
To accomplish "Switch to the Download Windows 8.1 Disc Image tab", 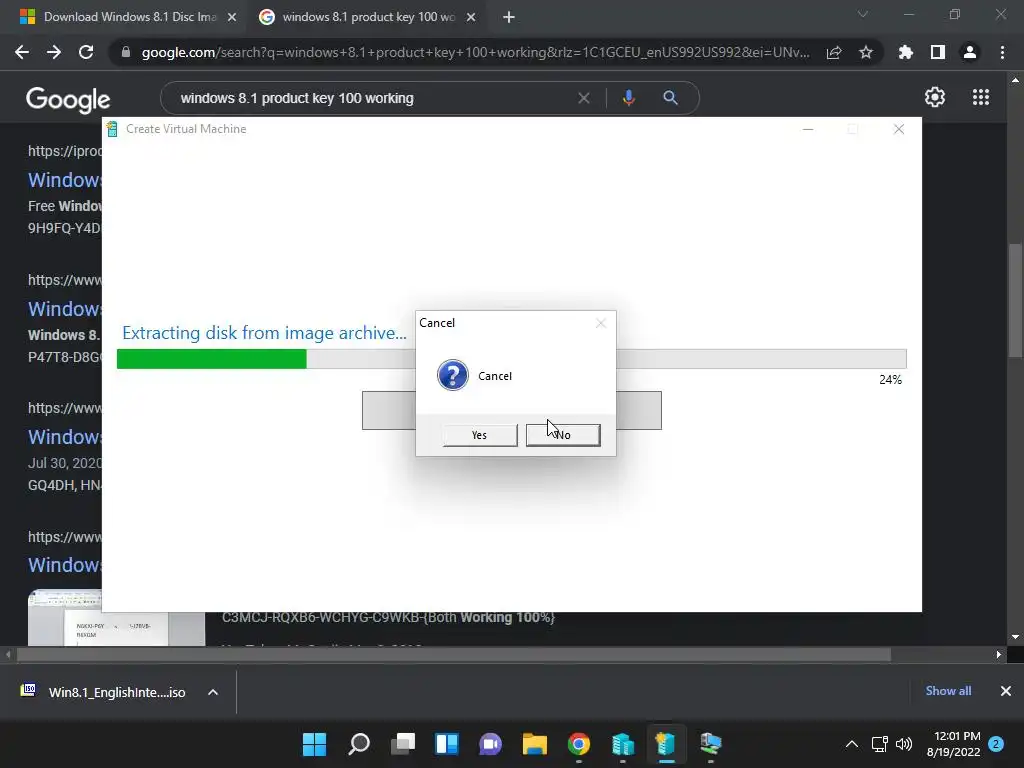I will coord(129,17).
